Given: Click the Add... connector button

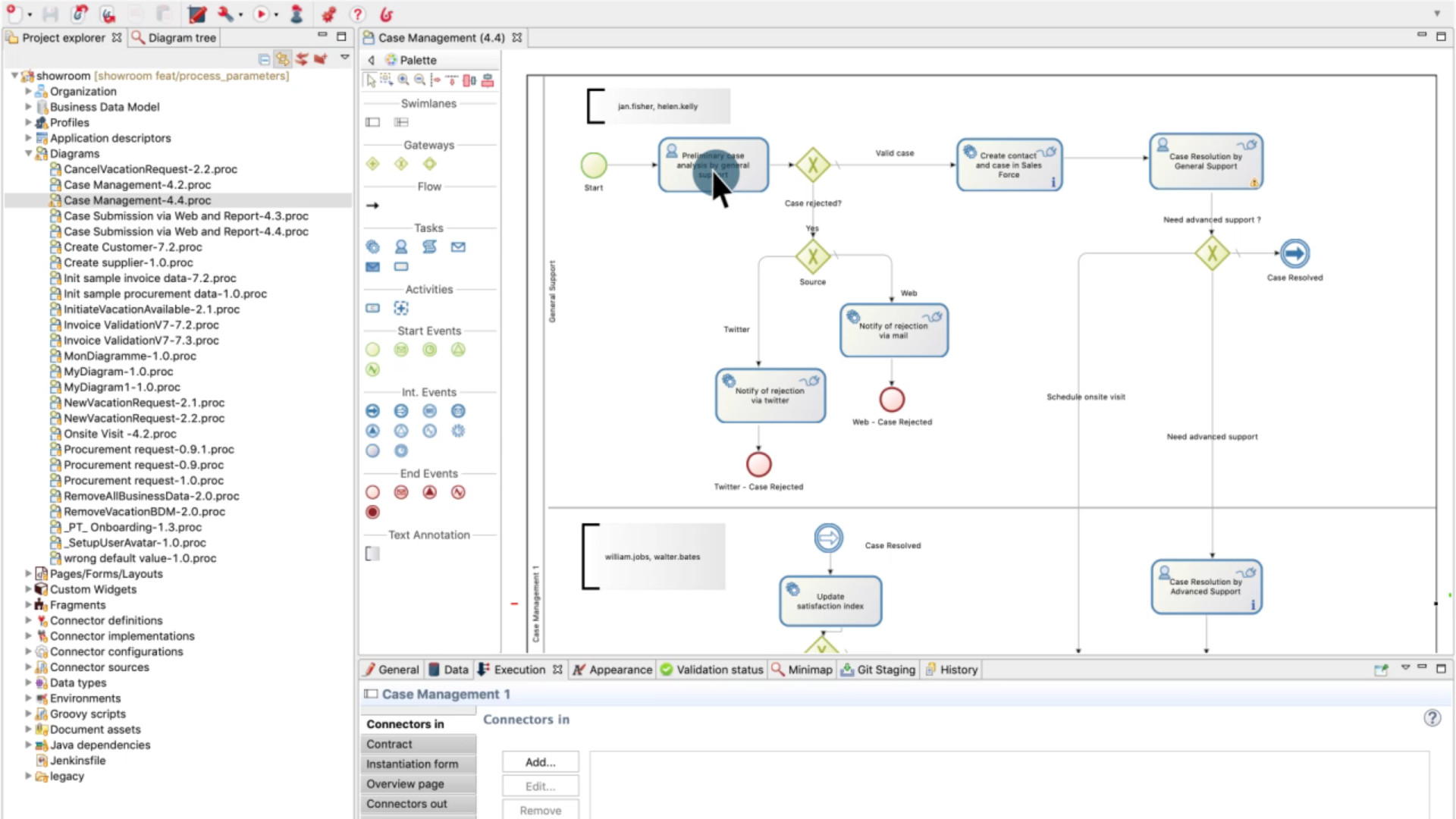Looking at the screenshot, I should [540, 762].
